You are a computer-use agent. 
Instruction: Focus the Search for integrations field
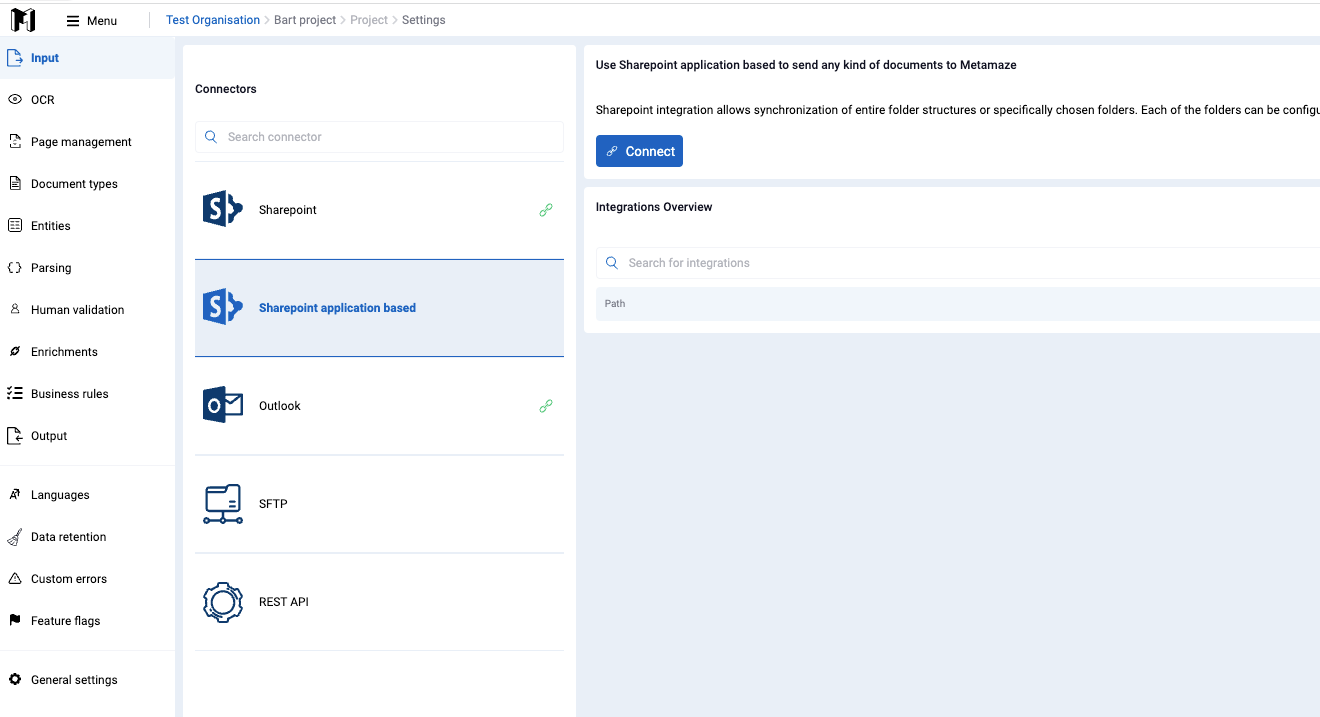click(958, 263)
